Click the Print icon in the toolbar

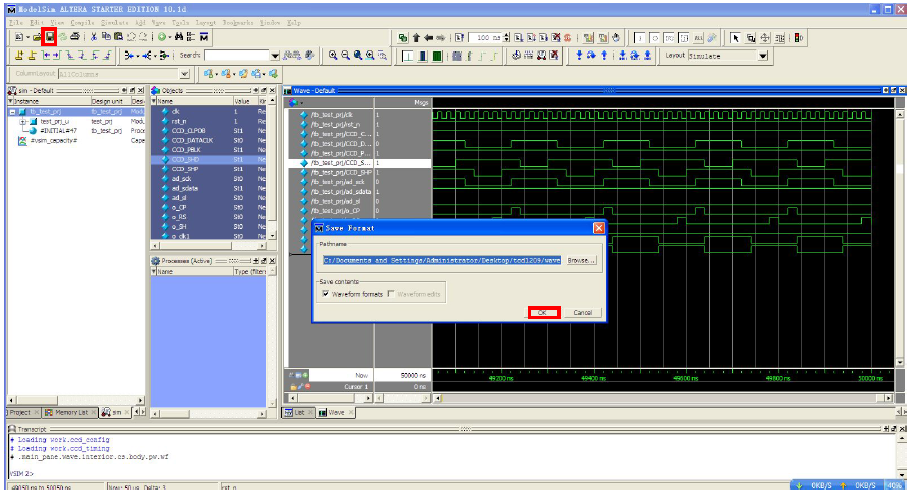coord(75,37)
